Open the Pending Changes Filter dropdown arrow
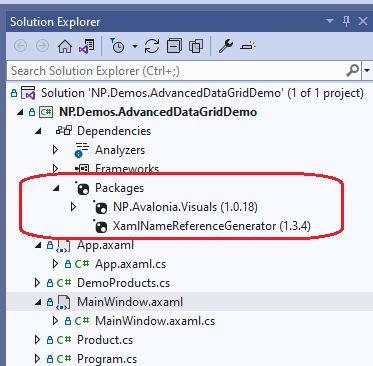Screen dimensions: 373x366 [135, 46]
